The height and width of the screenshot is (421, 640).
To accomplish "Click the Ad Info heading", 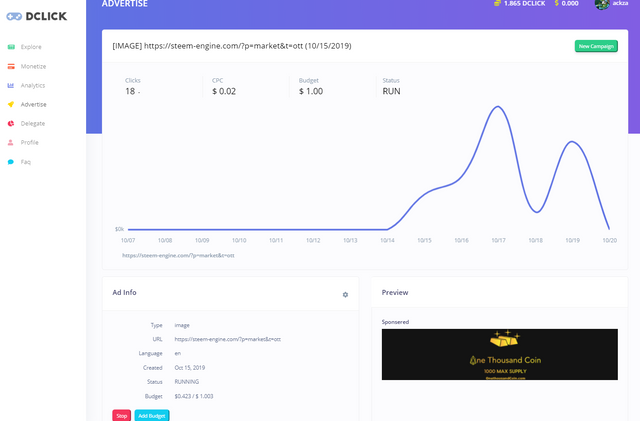I will pyautogui.click(x=124, y=292).
